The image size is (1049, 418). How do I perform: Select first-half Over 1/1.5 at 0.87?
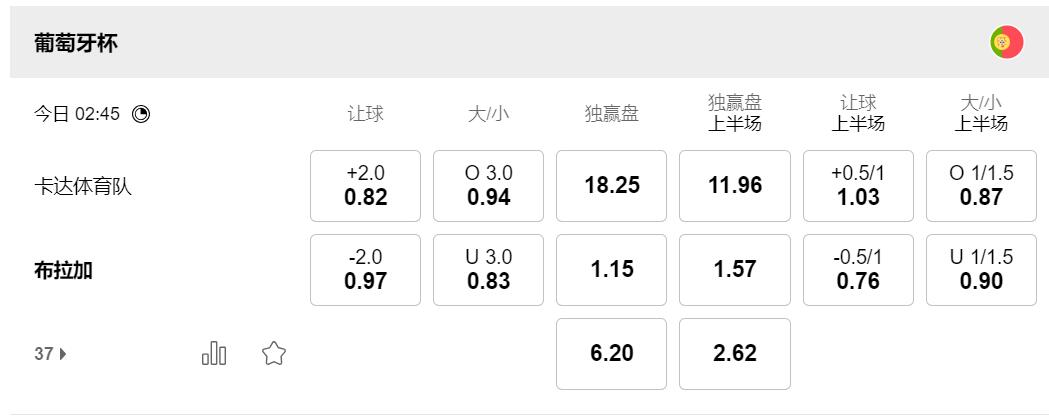pos(981,186)
